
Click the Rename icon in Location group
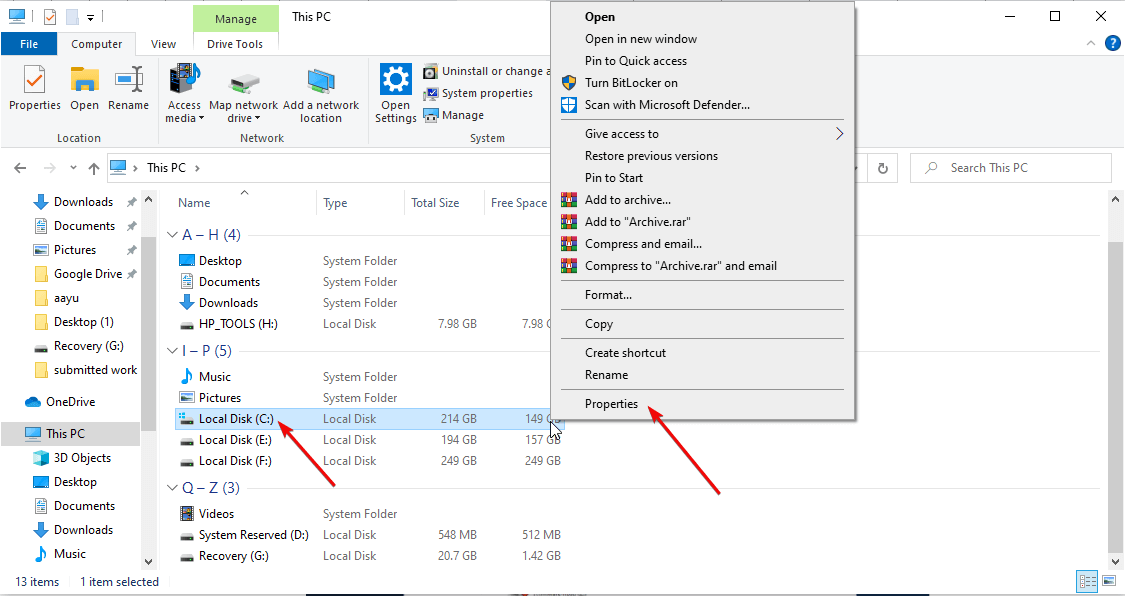point(128,90)
